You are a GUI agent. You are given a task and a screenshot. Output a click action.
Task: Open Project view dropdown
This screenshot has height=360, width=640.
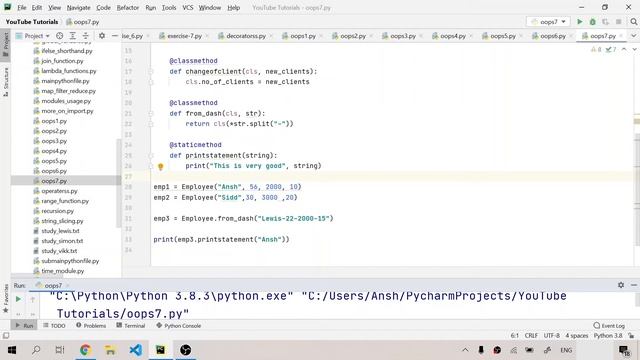pyautogui.click(x=33, y=36)
